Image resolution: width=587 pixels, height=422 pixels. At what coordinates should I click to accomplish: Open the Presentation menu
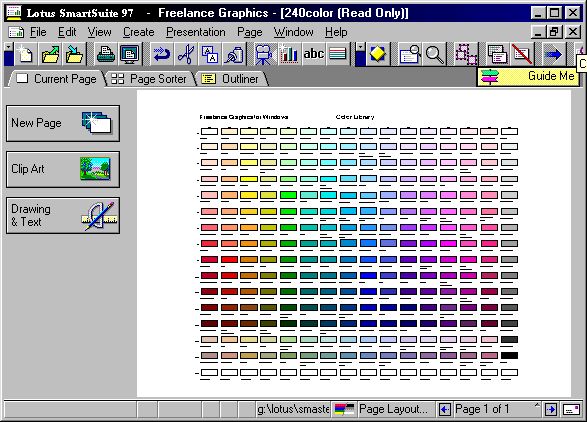[x=196, y=32]
